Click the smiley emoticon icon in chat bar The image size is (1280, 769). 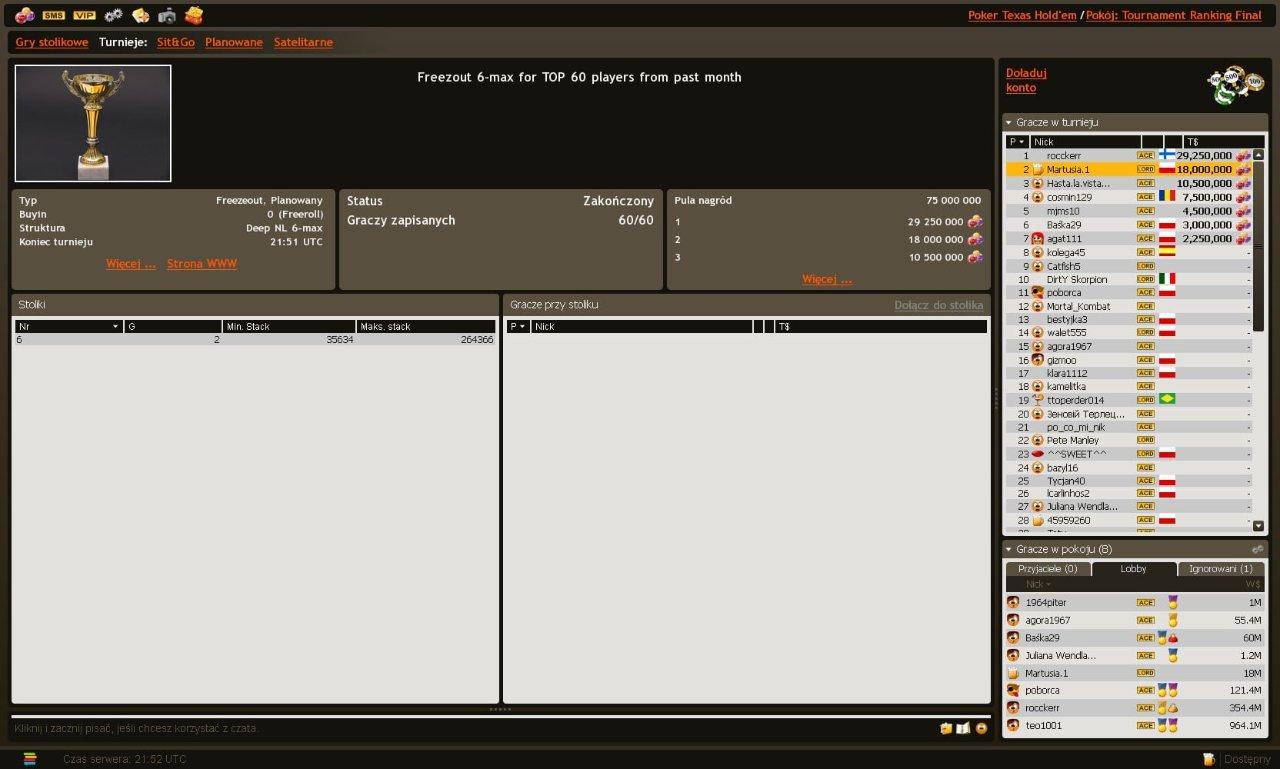(x=981, y=728)
